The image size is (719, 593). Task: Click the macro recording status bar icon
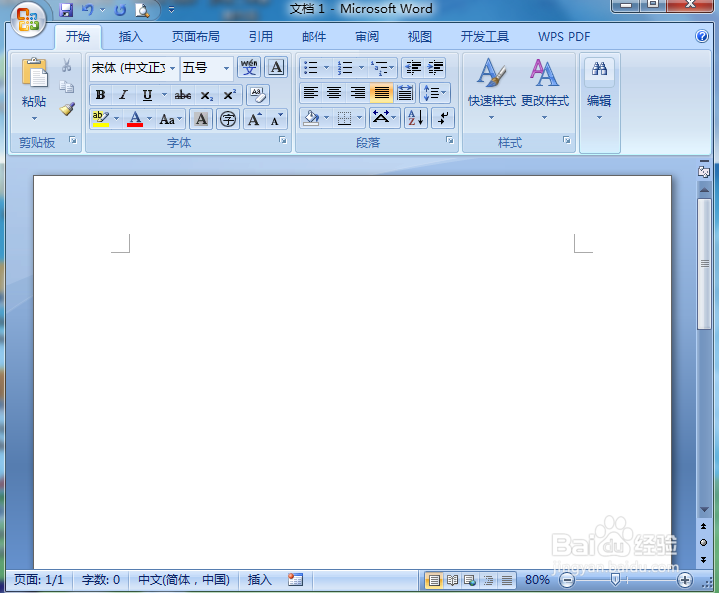[x=295, y=580]
